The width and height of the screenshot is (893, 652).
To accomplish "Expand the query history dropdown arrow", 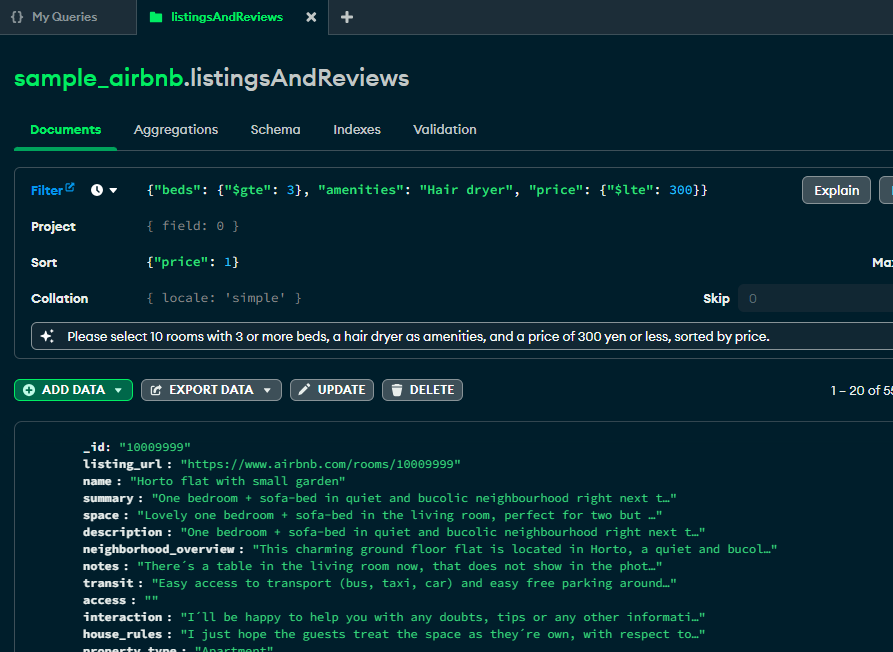I will (x=113, y=190).
